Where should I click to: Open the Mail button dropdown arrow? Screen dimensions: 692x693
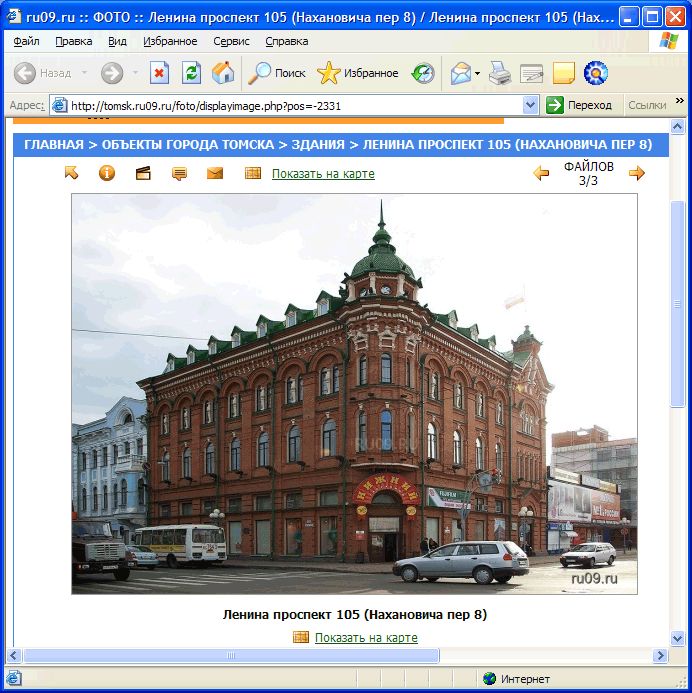point(478,73)
